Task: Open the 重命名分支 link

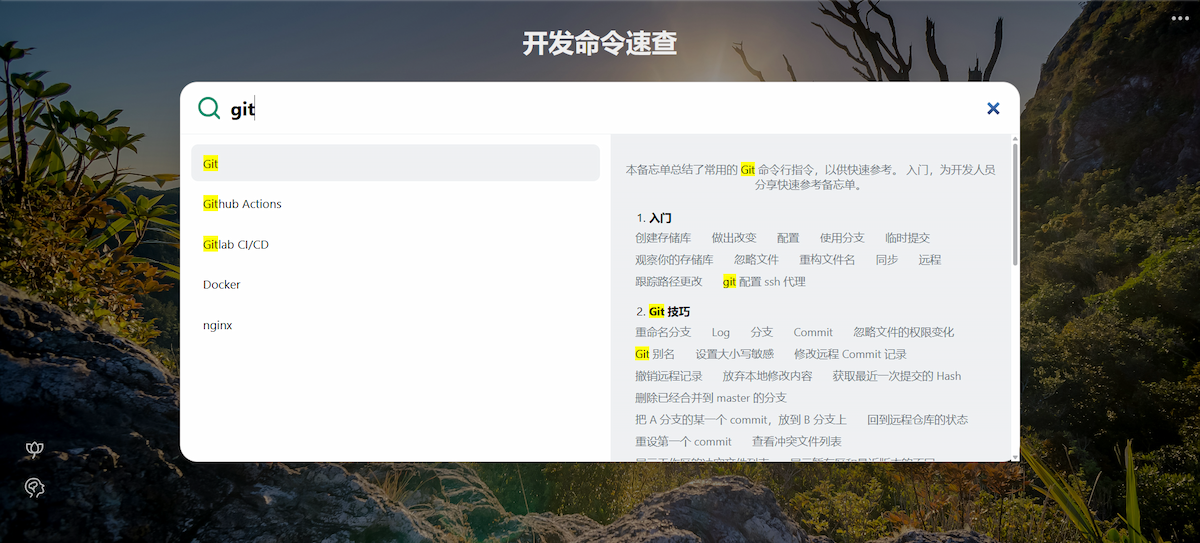Action: pyautogui.click(x=663, y=332)
